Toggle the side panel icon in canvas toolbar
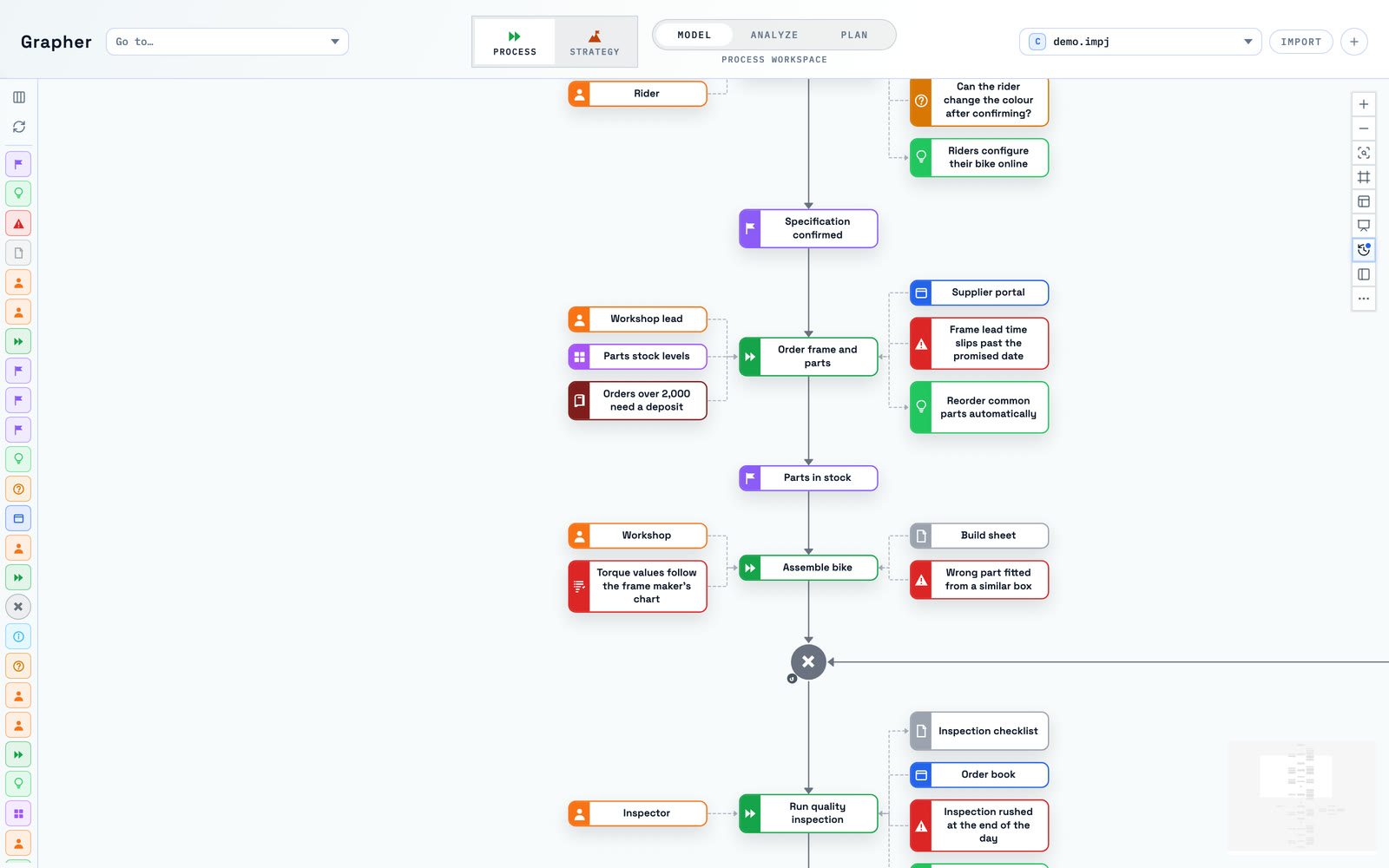The width and height of the screenshot is (1389, 868). [1364, 274]
